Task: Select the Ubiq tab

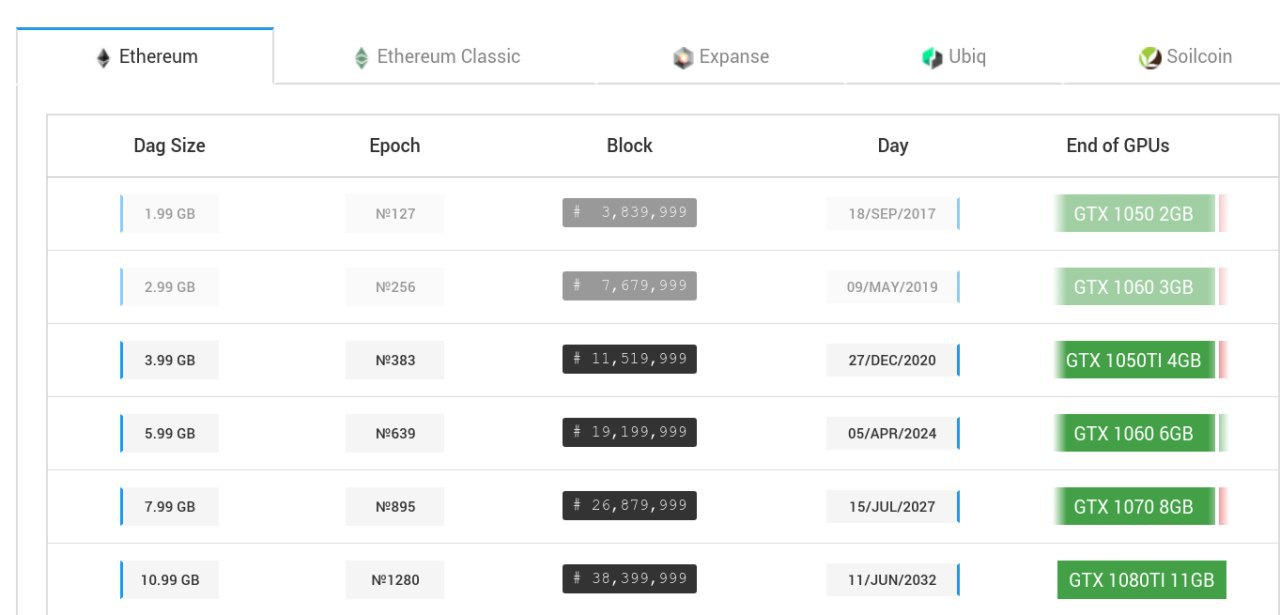Action: [953, 57]
